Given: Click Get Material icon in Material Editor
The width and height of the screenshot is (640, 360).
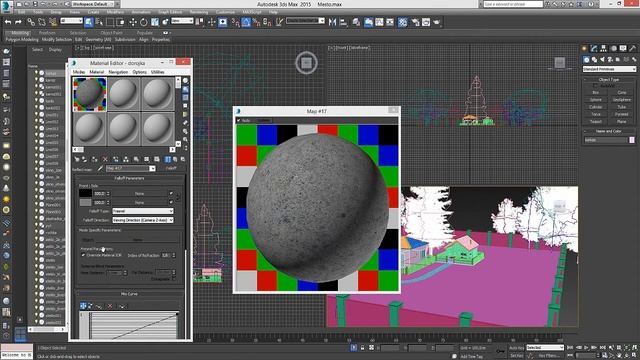Looking at the screenshot, I should click(x=77, y=159).
